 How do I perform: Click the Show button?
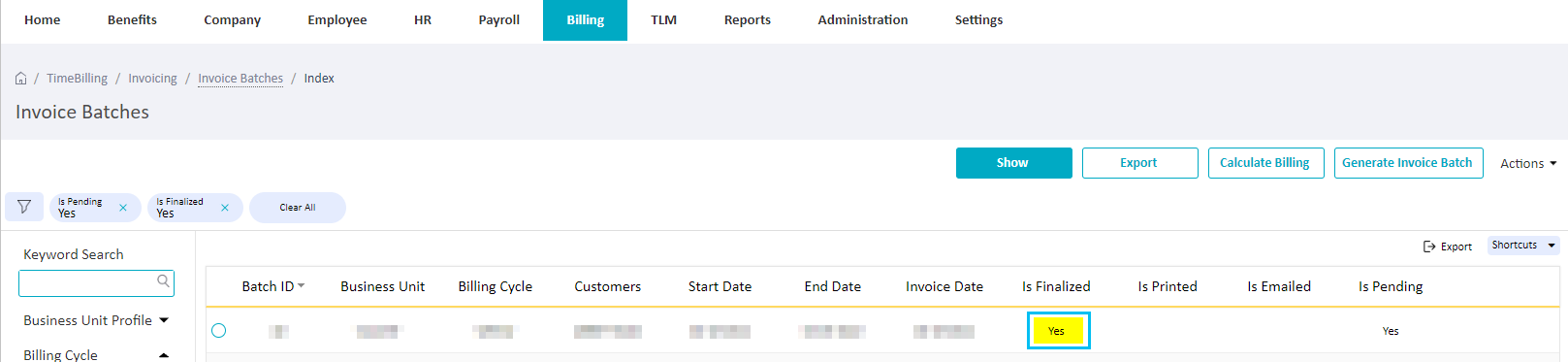click(1014, 163)
